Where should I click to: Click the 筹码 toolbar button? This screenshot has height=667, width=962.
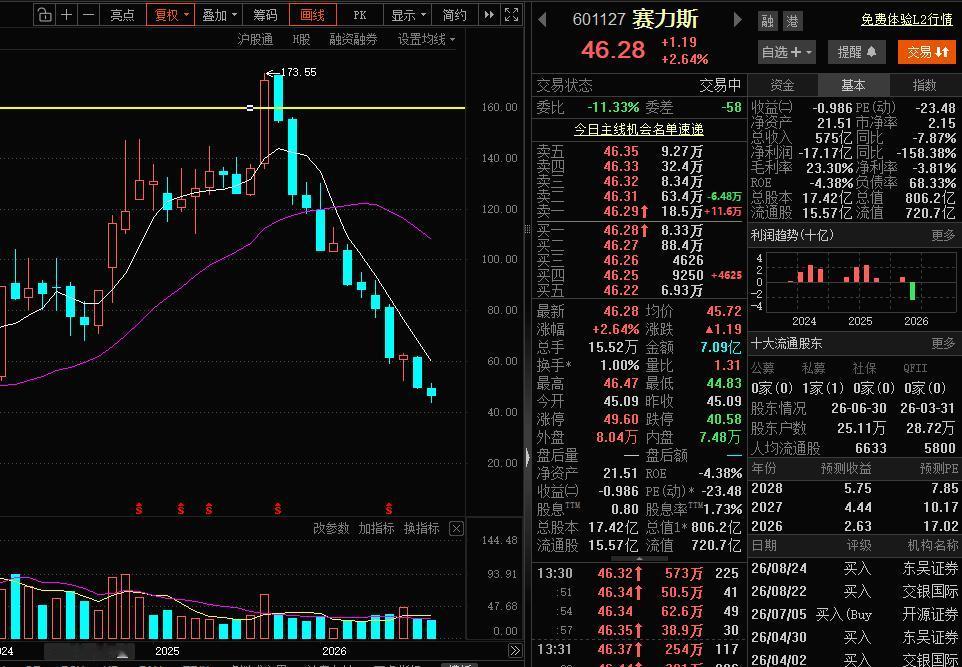tap(265, 15)
